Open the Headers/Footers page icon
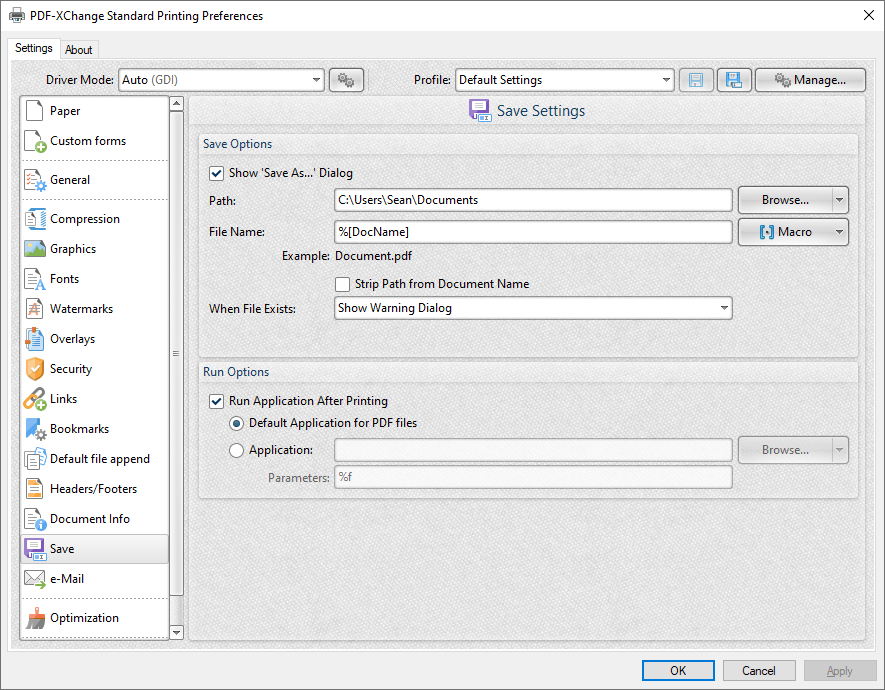The width and height of the screenshot is (885, 690). point(35,489)
